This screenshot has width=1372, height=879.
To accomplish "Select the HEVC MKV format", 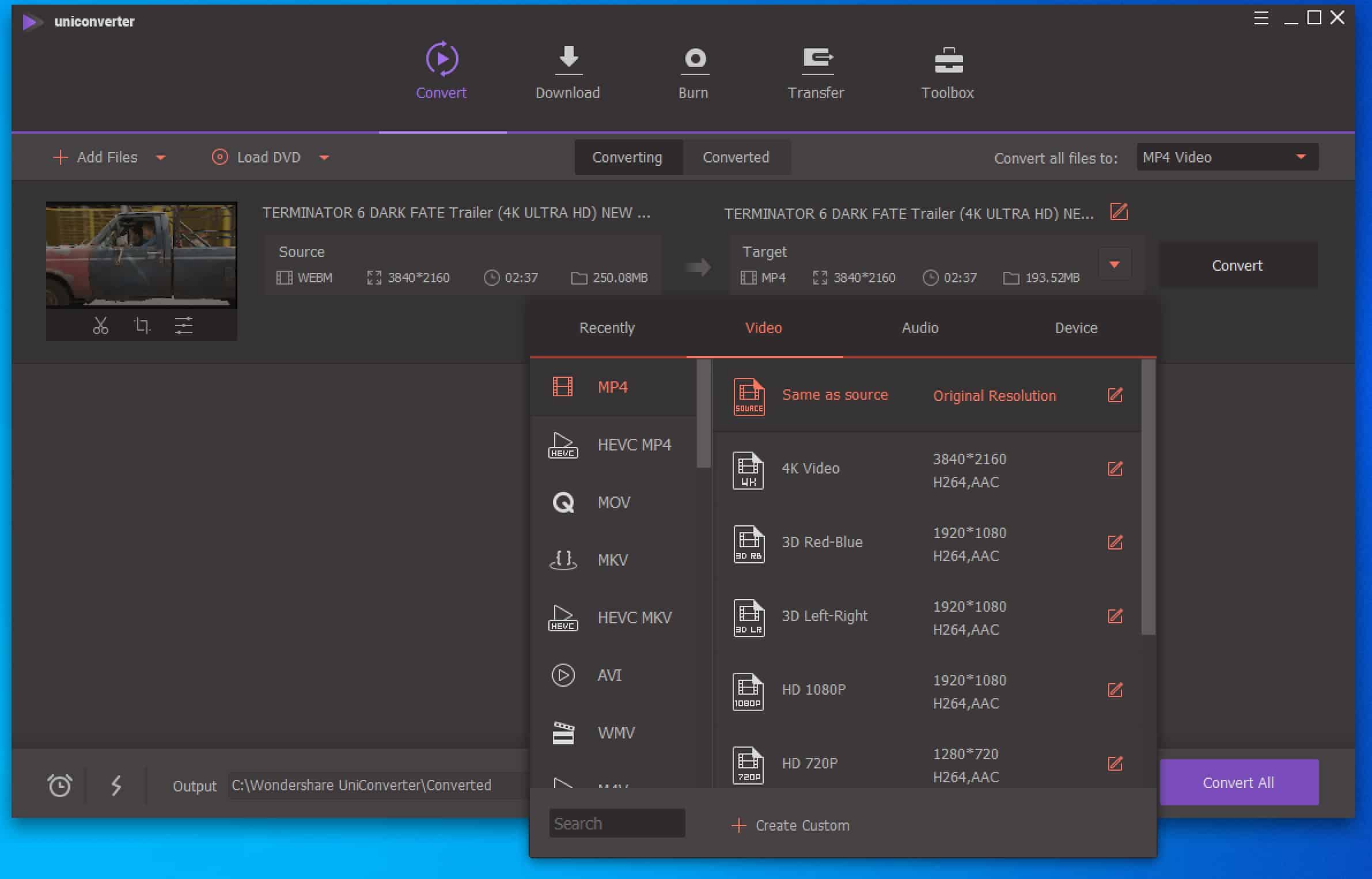I will (x=613, y=617).
